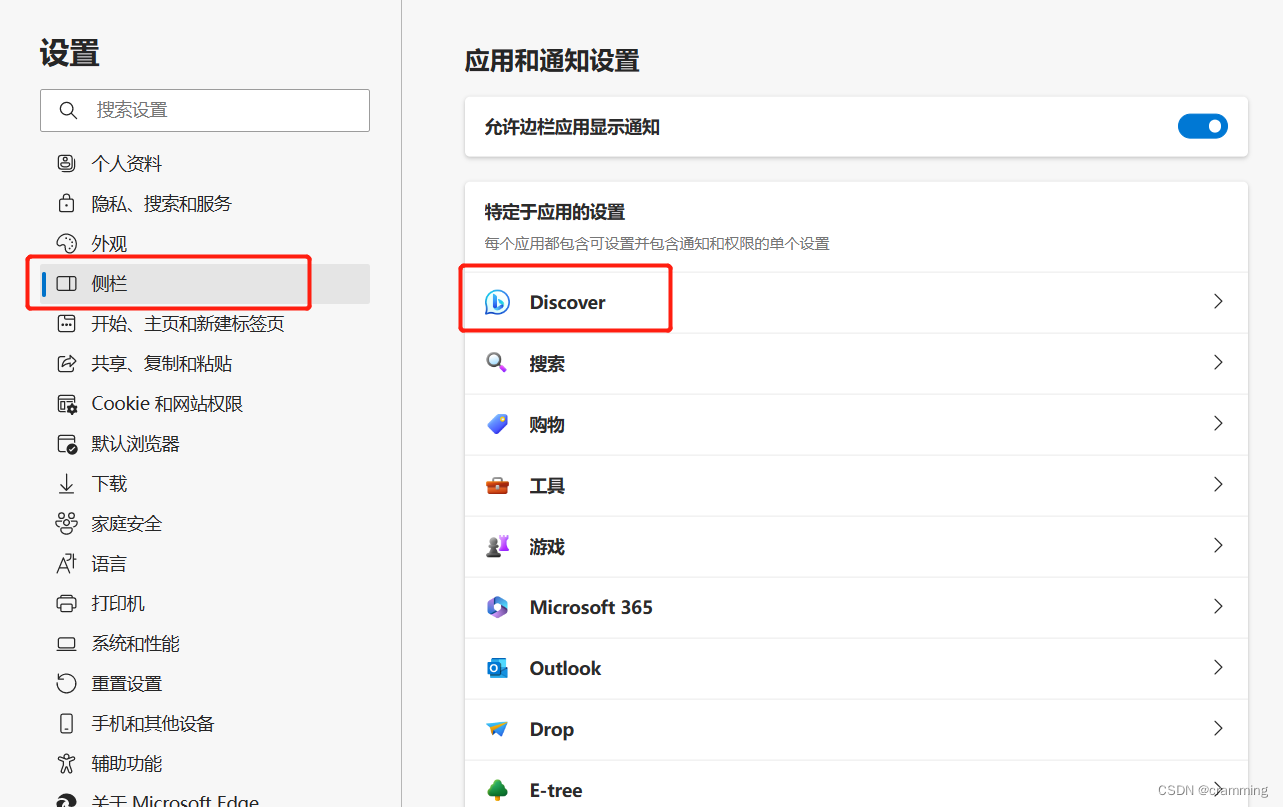Click the sidebar icon next to 侧栏
This screenshot has height=807, width=1283.
point(66,284)
